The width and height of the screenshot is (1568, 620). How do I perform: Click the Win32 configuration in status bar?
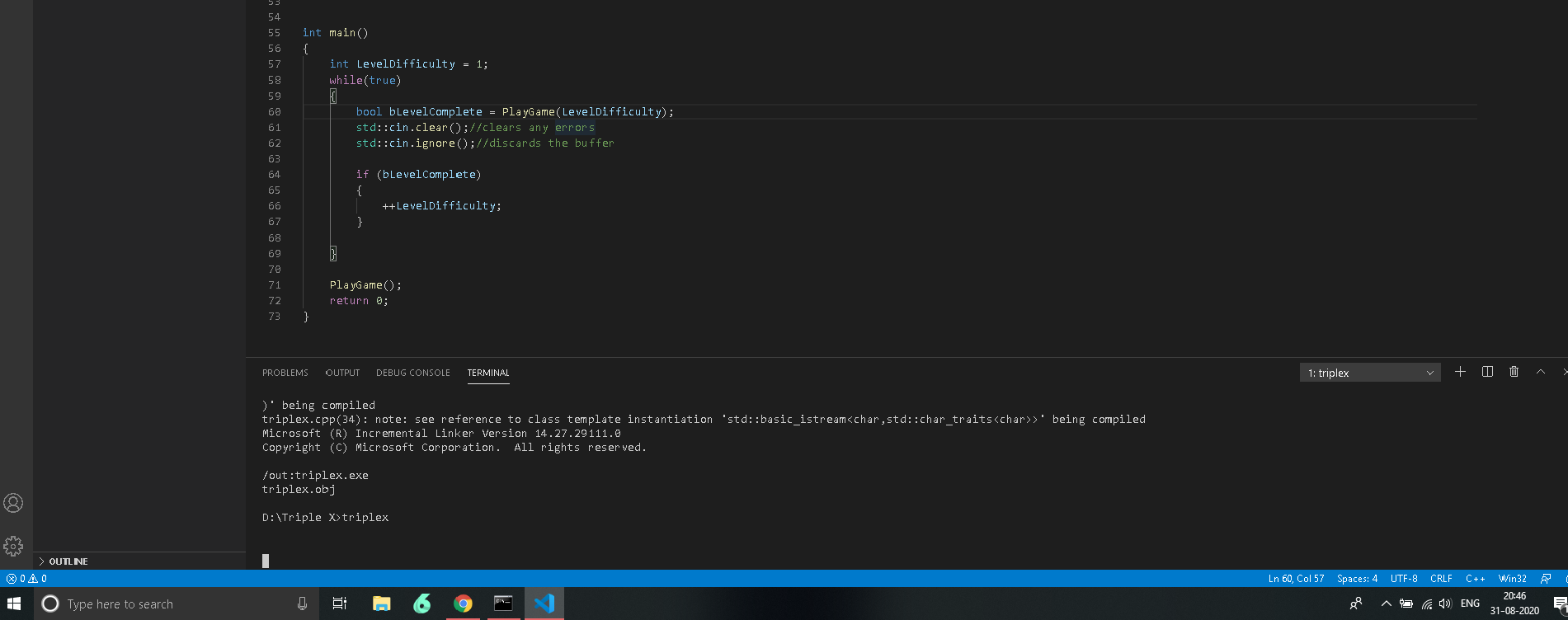pyautogui.click(x=1513, y=579)
